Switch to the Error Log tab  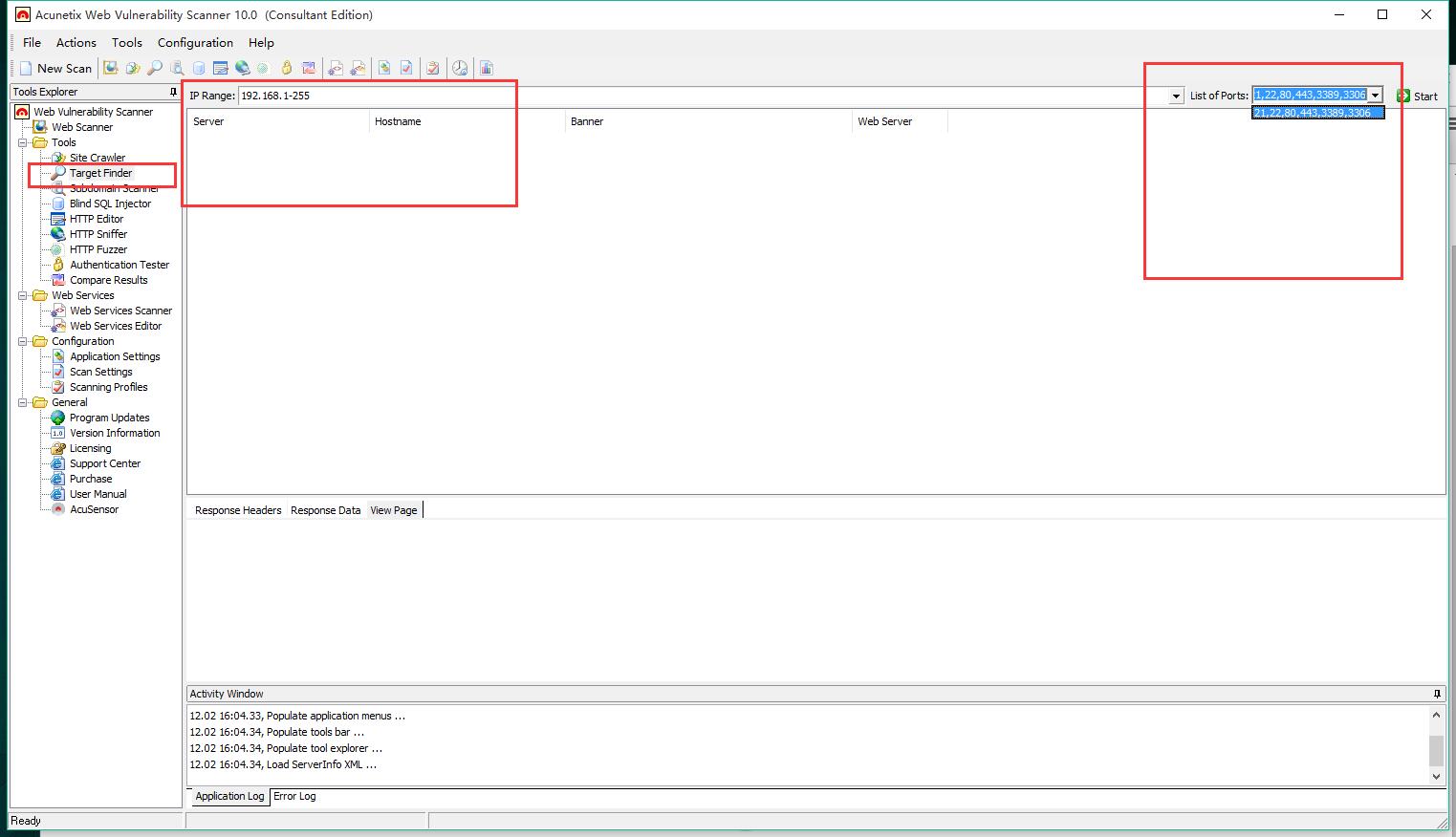point(294,796)
